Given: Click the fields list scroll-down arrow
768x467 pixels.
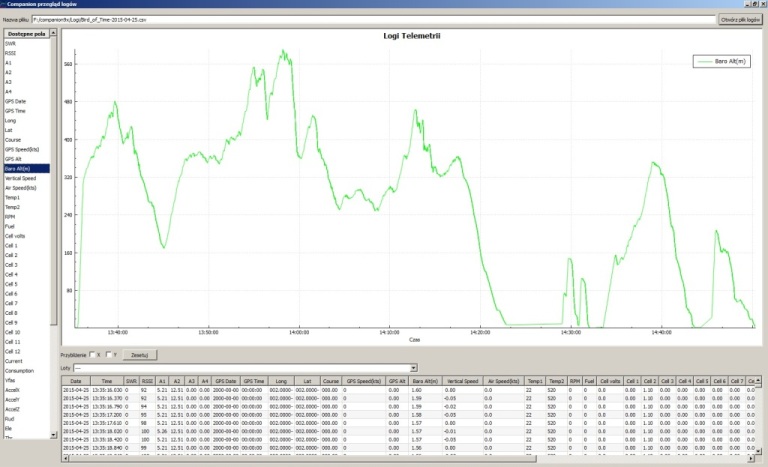Looking at the screenshot, I should [x=53, y=435].
